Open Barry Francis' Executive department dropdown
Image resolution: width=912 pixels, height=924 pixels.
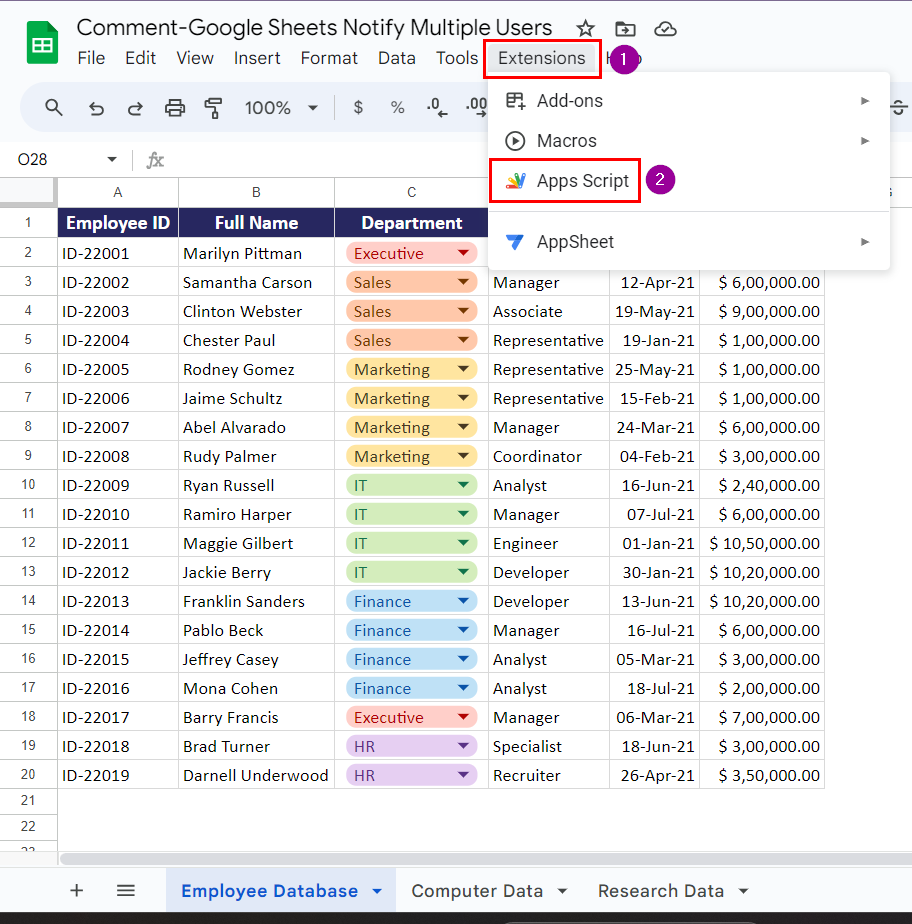[x=463, y=717]
